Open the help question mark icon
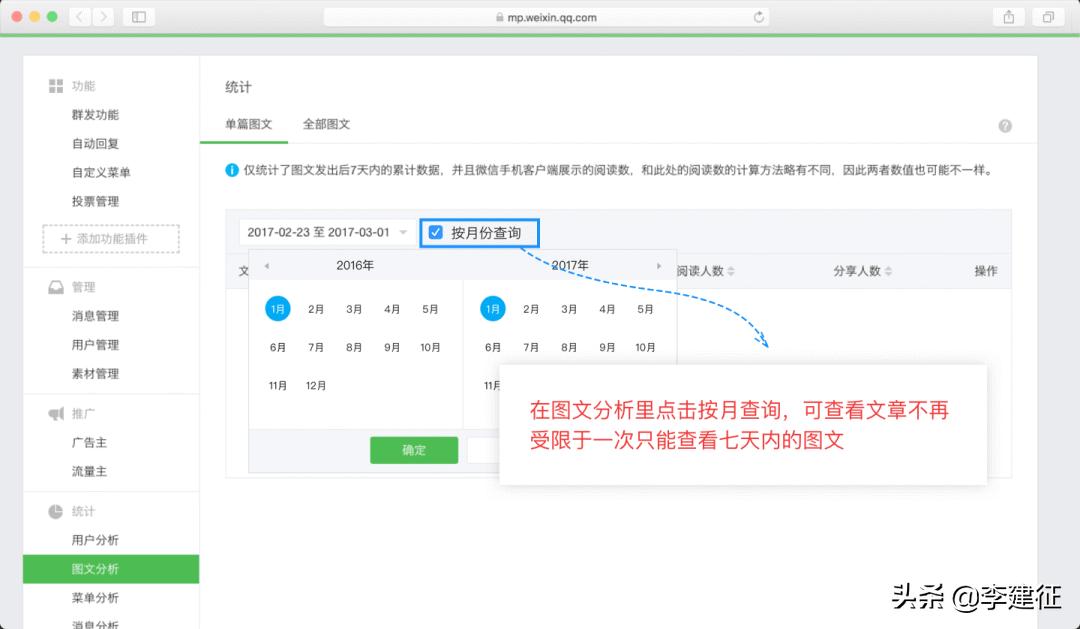Image resolution: width=1080 pixels, height=629 pixels. (x=1006, y=125)
